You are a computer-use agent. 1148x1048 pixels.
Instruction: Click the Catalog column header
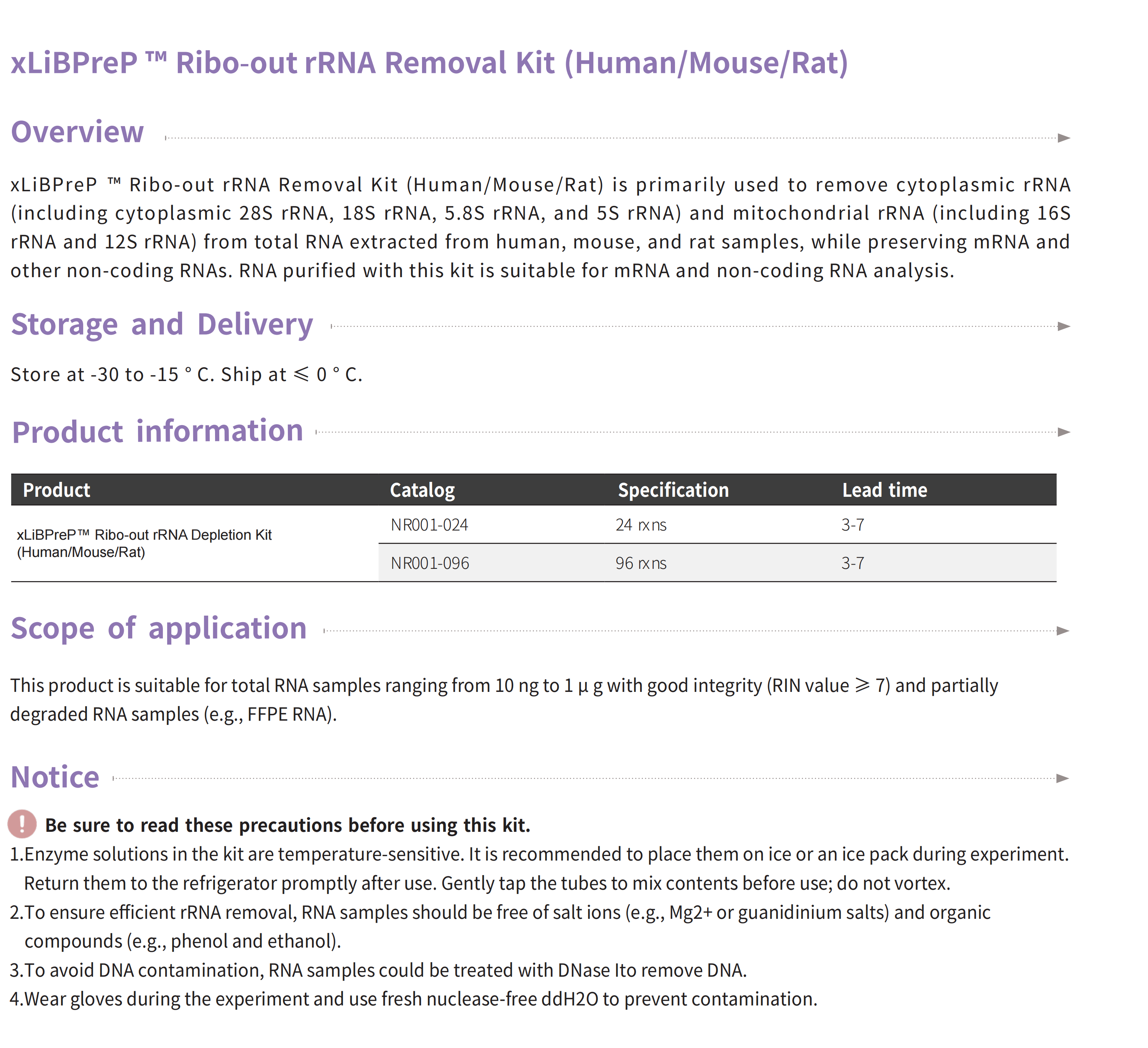point(422,490)
